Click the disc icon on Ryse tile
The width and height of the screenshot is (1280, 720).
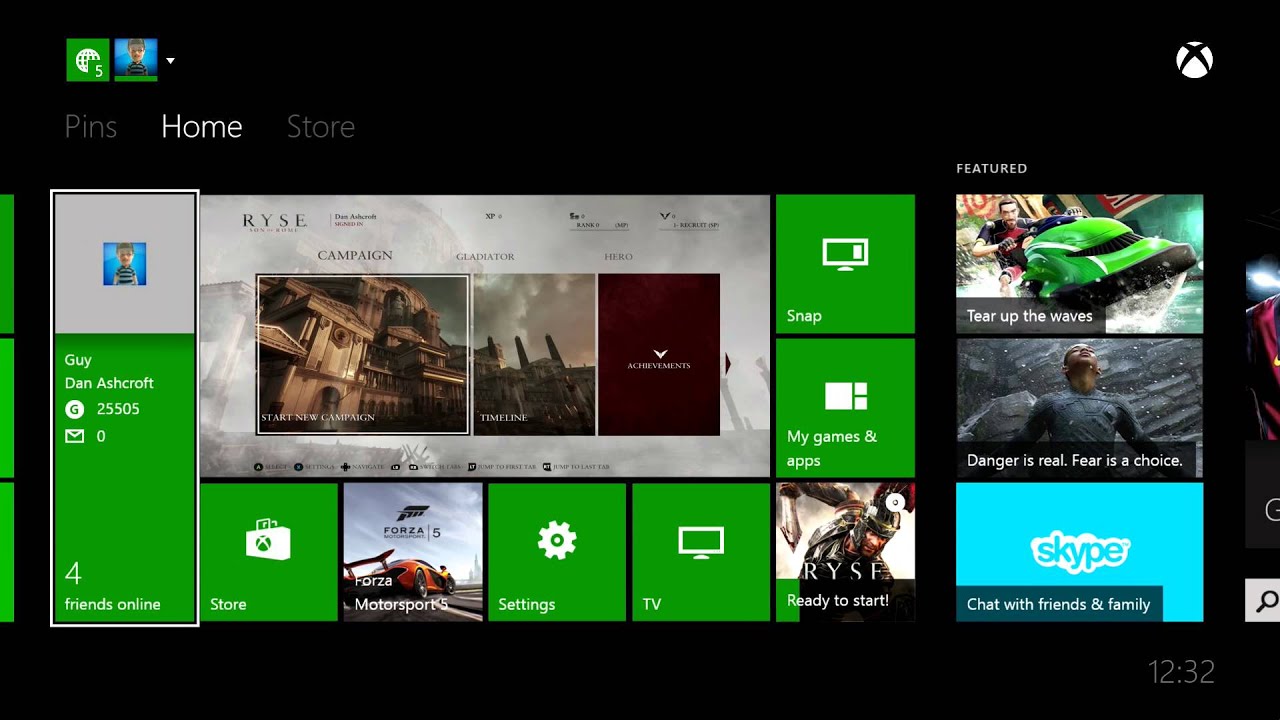click(x=896, y=502)
